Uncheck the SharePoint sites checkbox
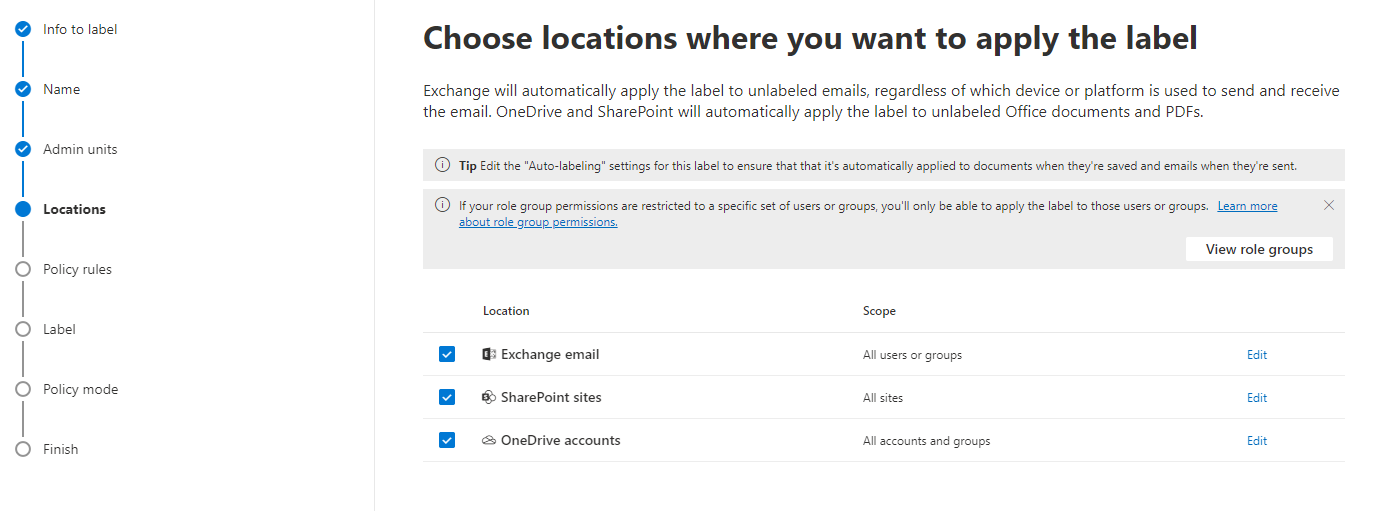 click(447, 397)
